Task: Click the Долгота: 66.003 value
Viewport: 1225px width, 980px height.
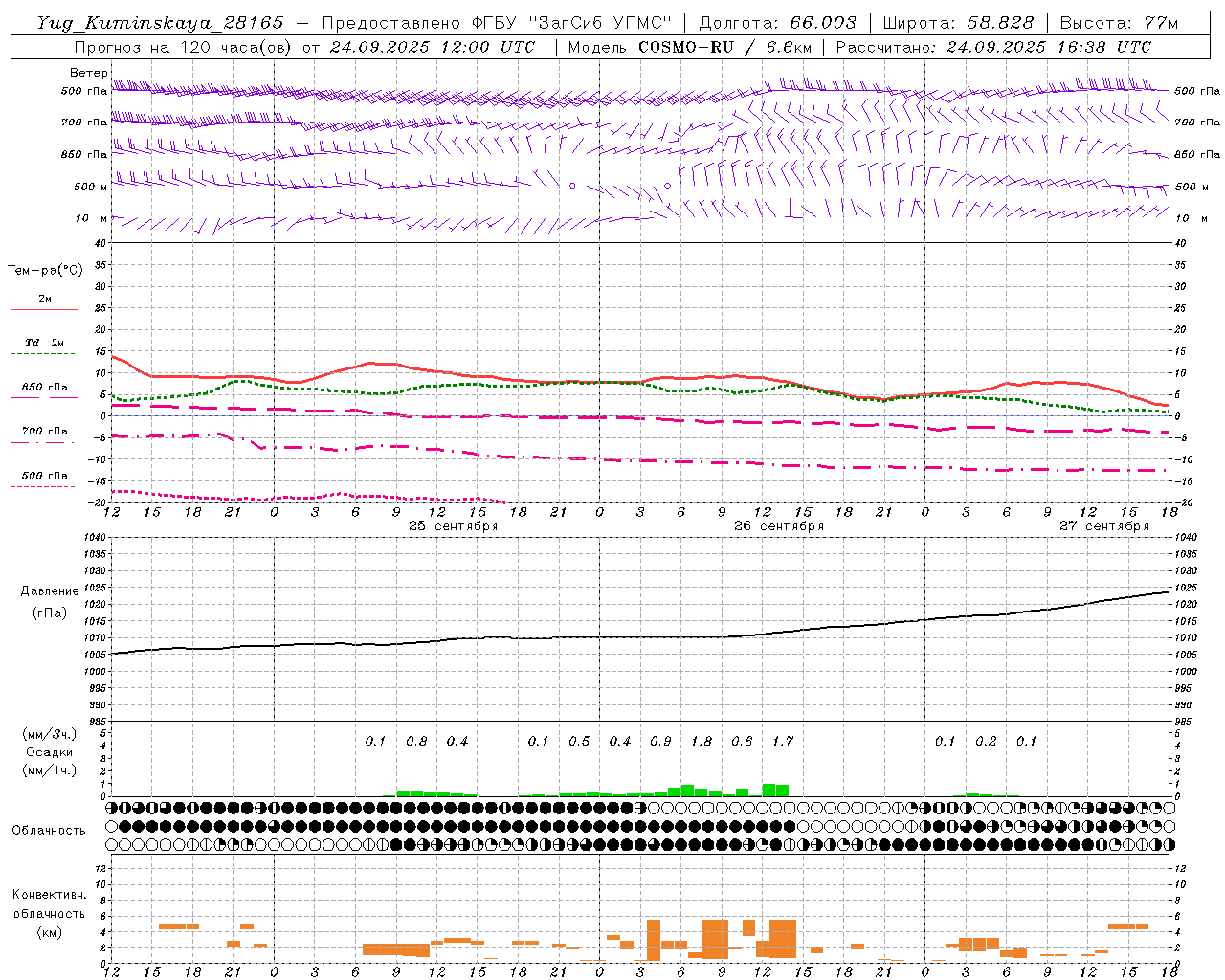Action: pos(778,23)
